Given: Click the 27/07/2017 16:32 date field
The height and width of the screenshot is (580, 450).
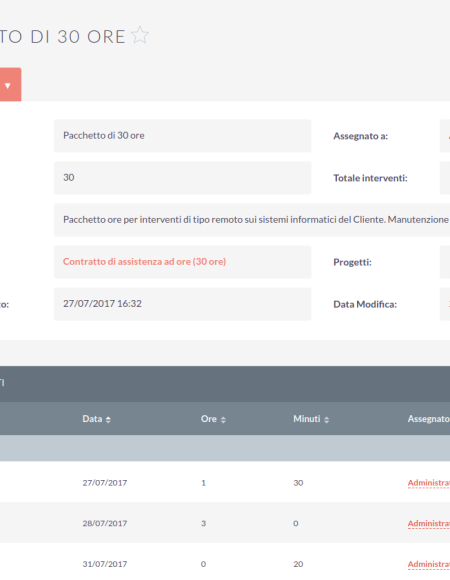Looking at the screenshot, I should 183,304.
